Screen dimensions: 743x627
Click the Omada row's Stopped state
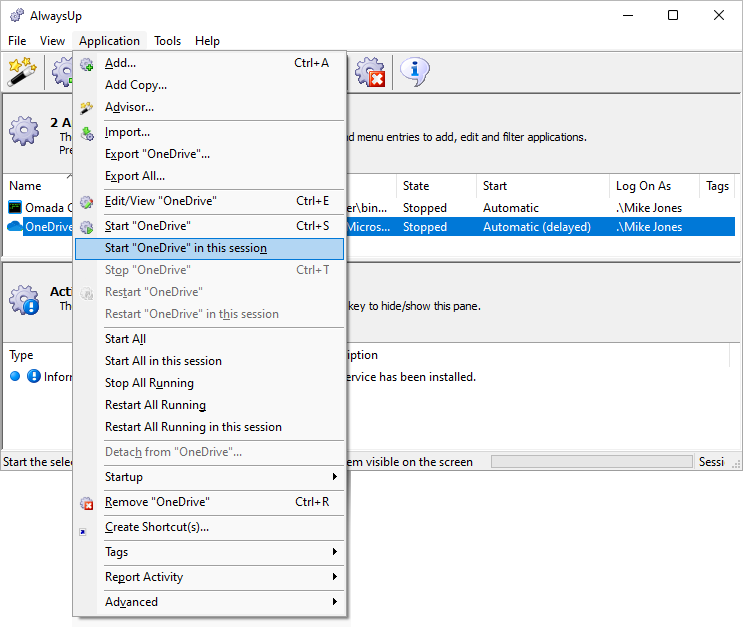click(425, 208)
